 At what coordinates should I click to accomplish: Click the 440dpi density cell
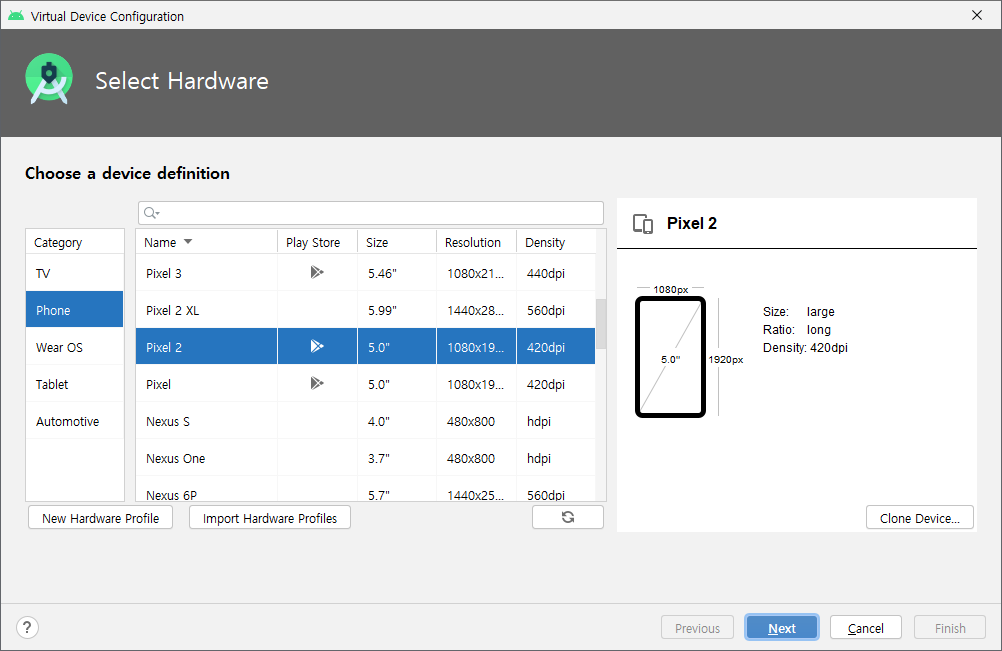tap(556, 273)
